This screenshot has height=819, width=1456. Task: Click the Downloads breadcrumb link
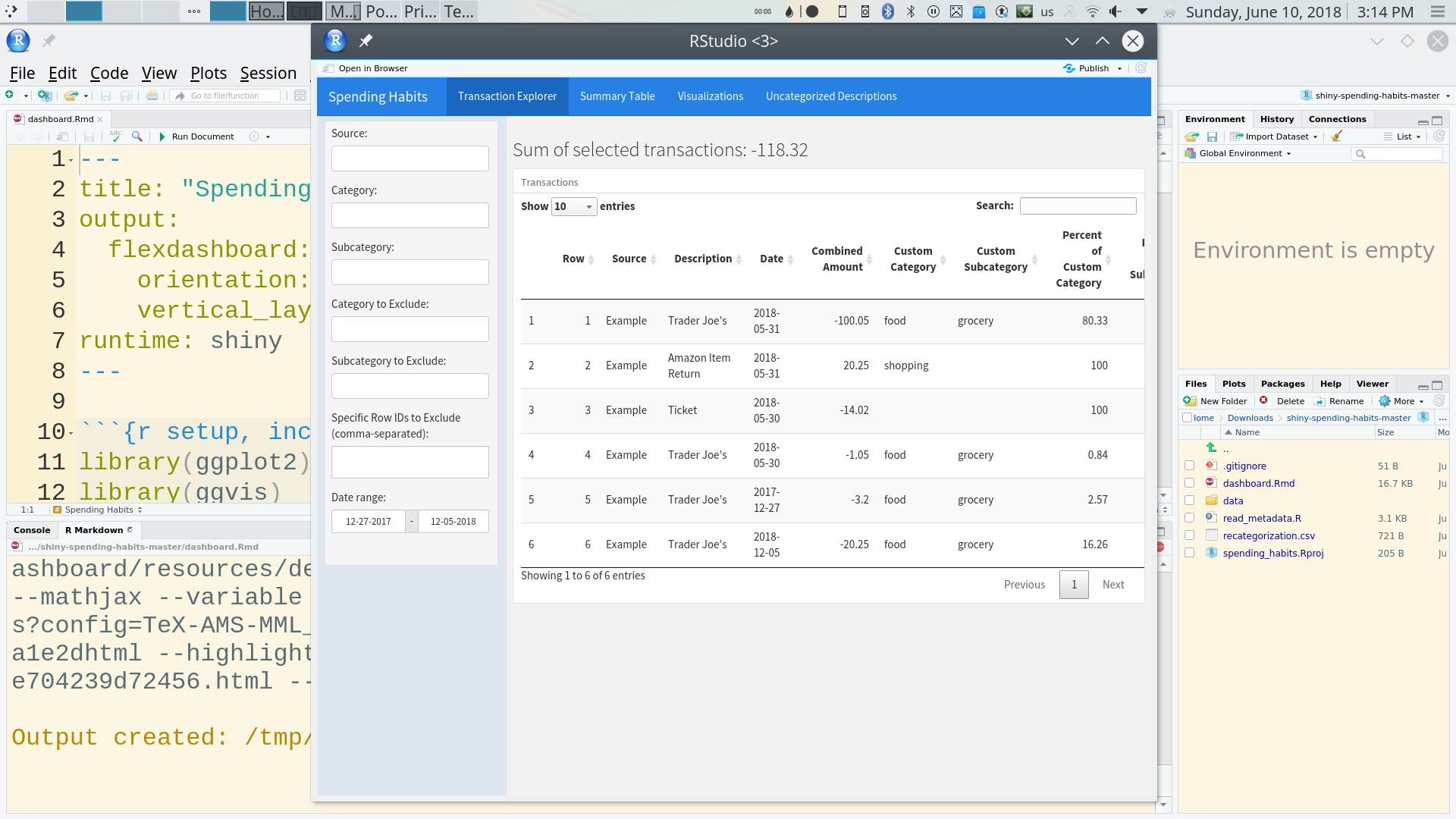tap(1250, 418)
